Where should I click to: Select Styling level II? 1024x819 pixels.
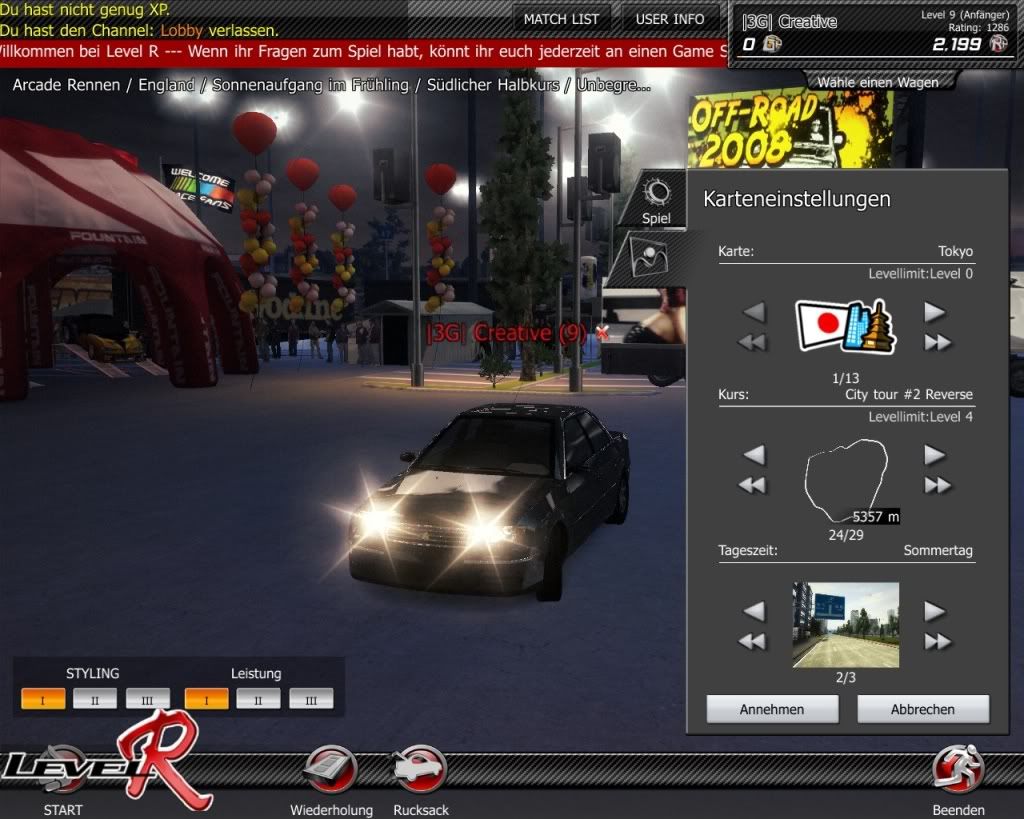click(x=95, y=699)
